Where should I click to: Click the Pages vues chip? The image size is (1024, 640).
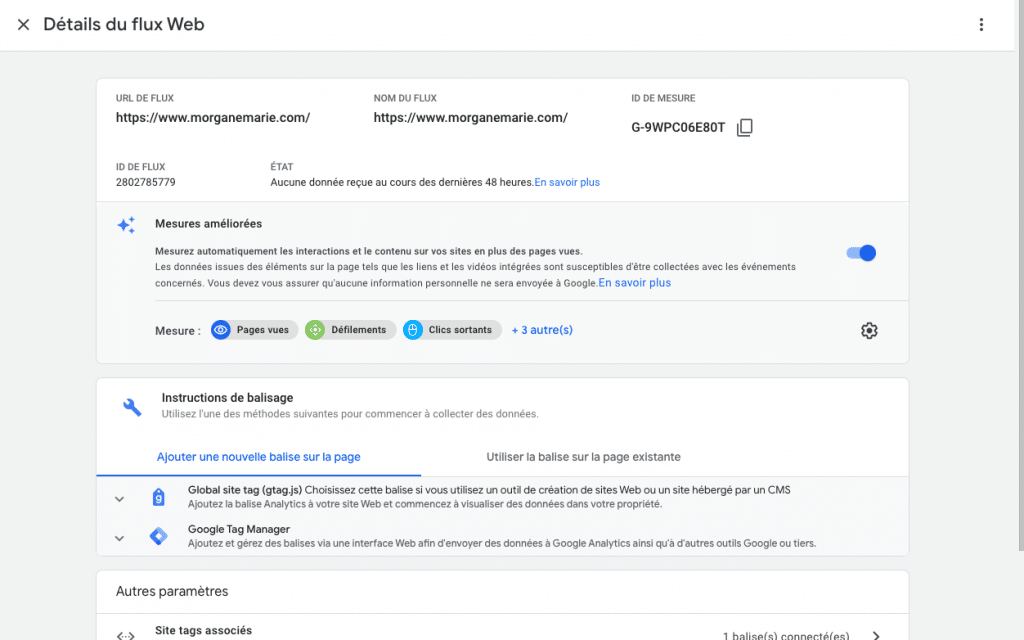pyautogui.click(x=254, y=330)
